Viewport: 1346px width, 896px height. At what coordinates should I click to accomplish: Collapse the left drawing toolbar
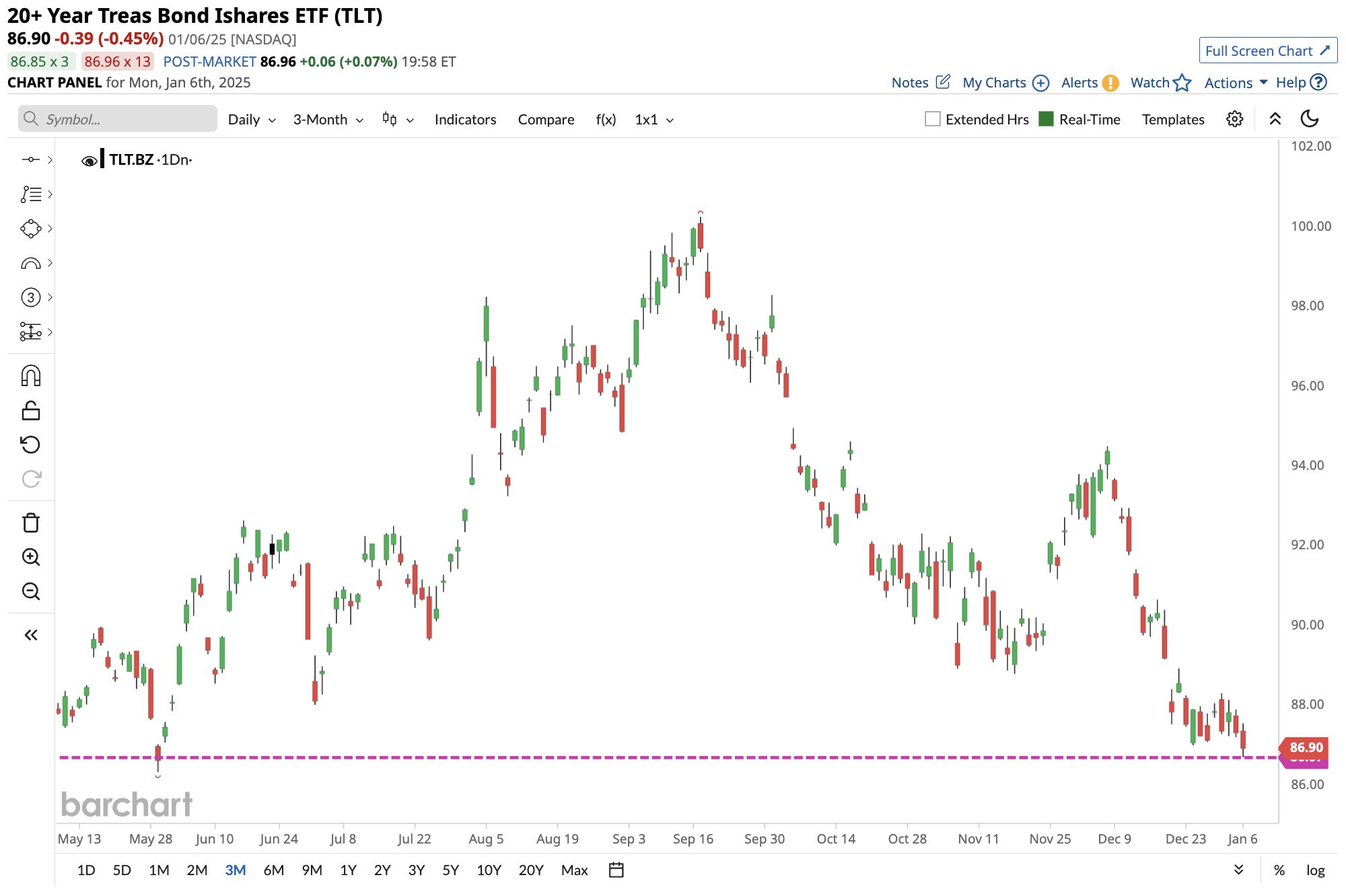click(x=31, y=635)
